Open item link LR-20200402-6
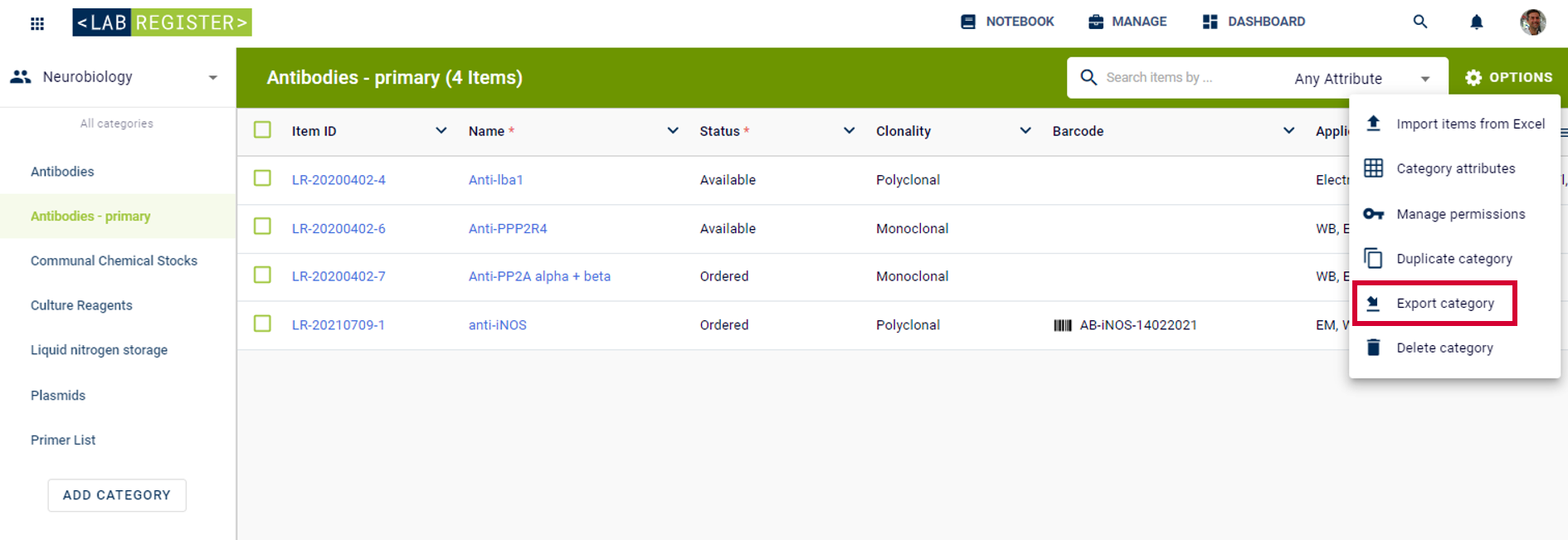This screenshot has height=540, width=1568. coord(338,228)
